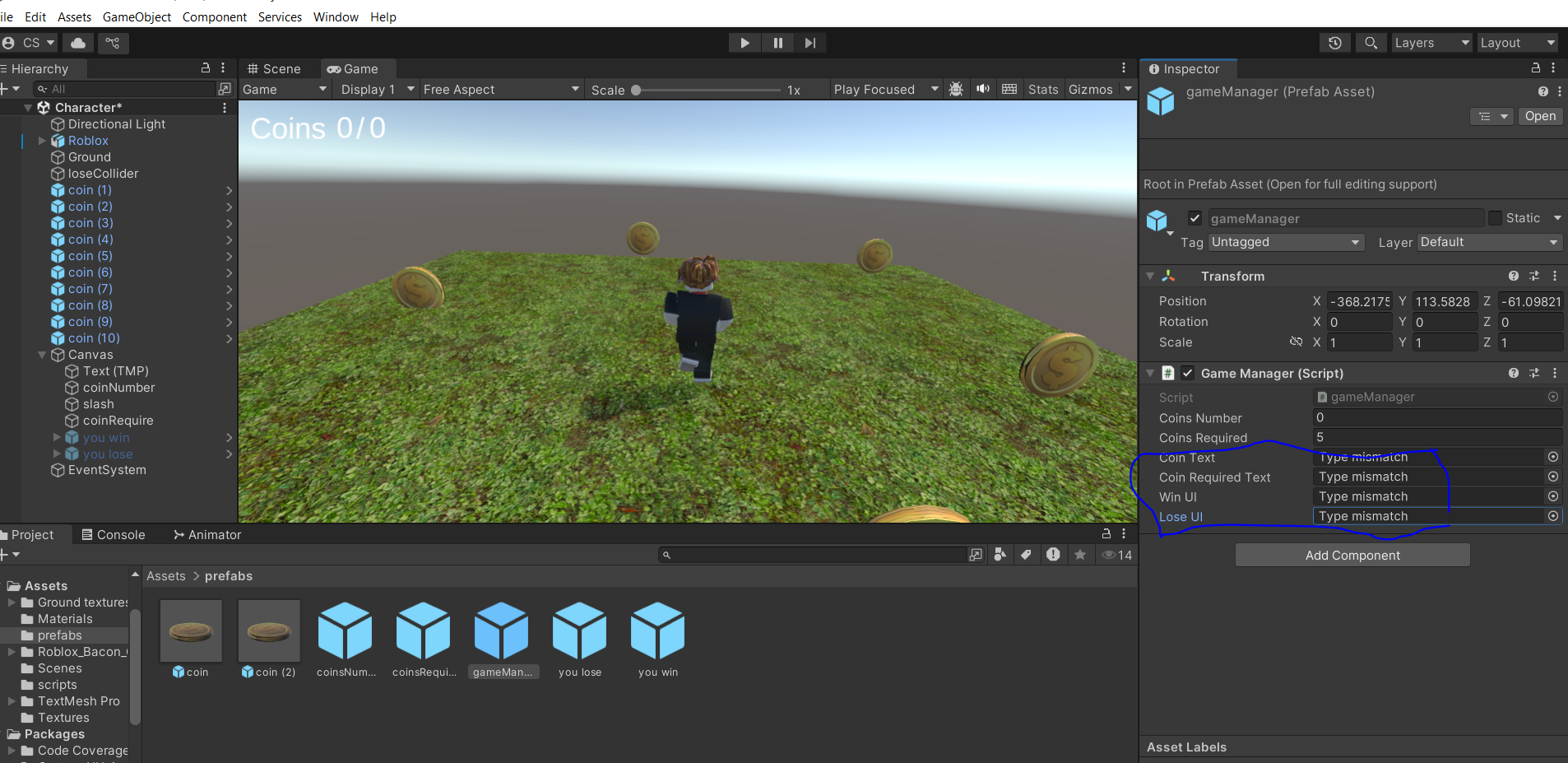Pick an object for the Coin Text field
This screenshot has height=763, width=1568.
coord(1553,457)
